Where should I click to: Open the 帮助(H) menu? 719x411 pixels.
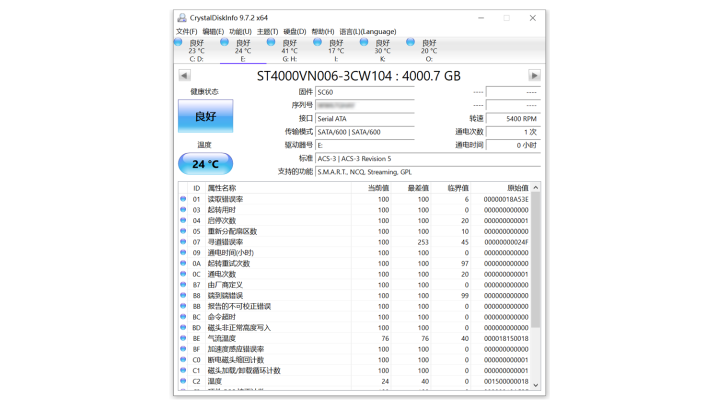pos(323,32)
